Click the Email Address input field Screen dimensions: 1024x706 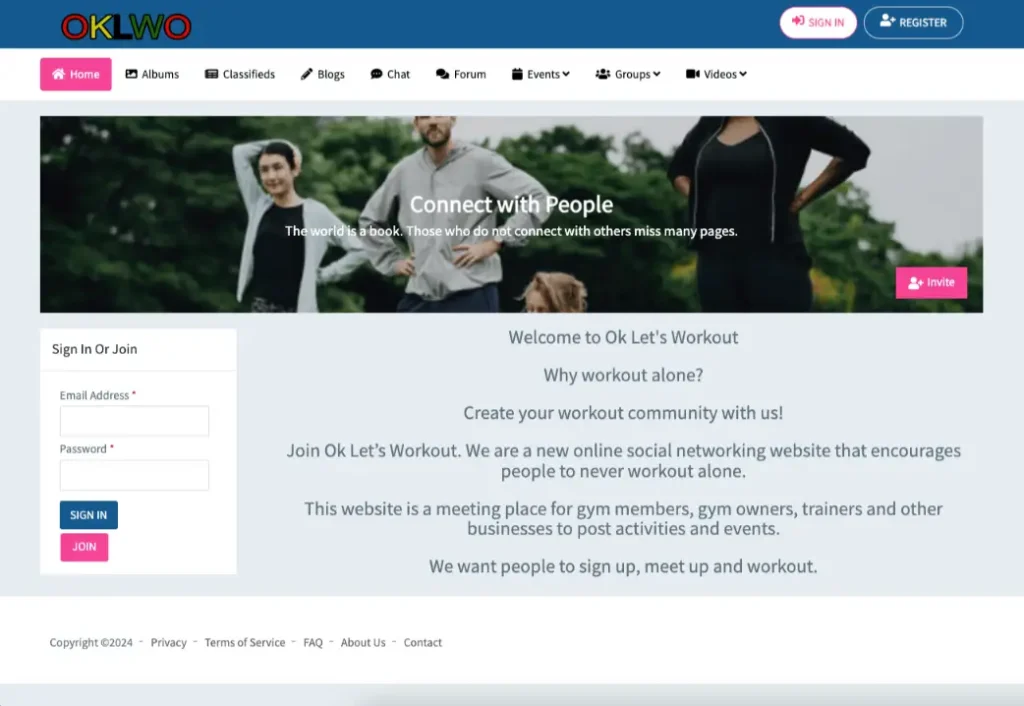coord(134,421)
